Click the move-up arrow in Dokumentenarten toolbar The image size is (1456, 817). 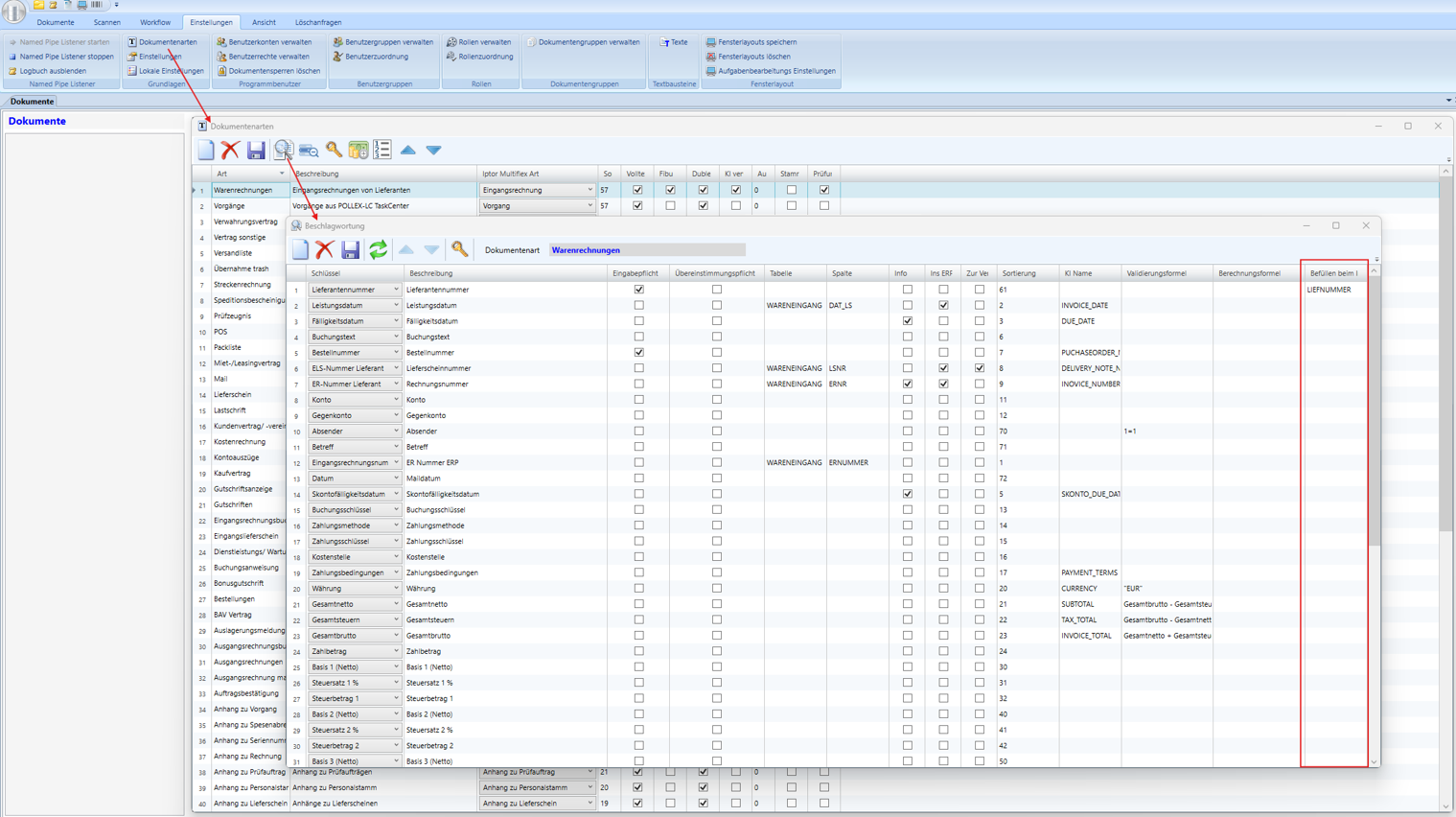(x=408, y=150)
